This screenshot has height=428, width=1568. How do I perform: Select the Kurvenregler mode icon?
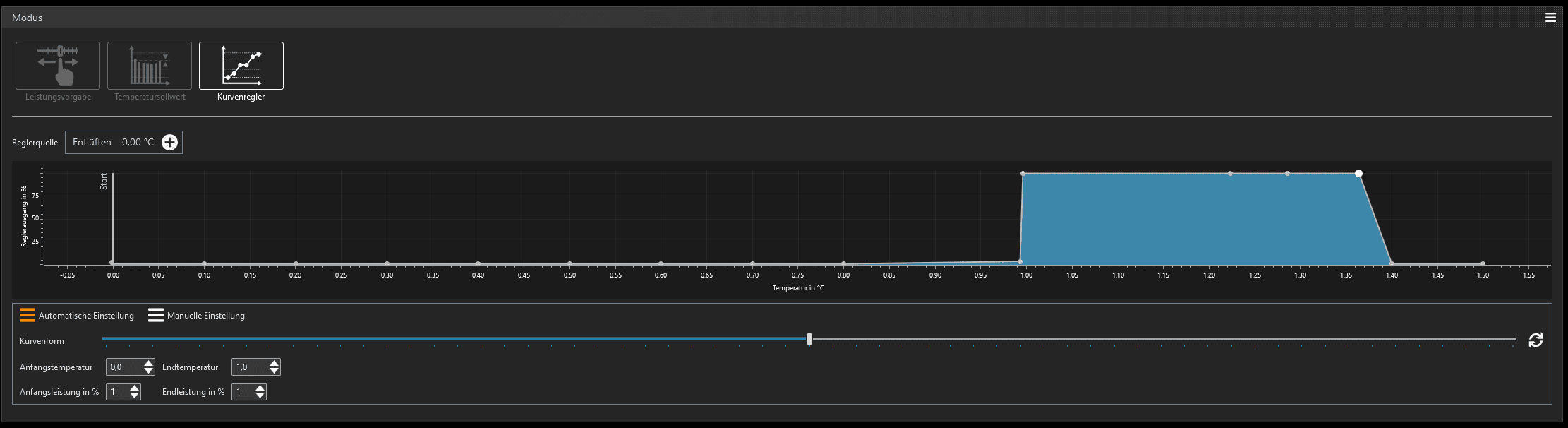(x=241, y=66)
